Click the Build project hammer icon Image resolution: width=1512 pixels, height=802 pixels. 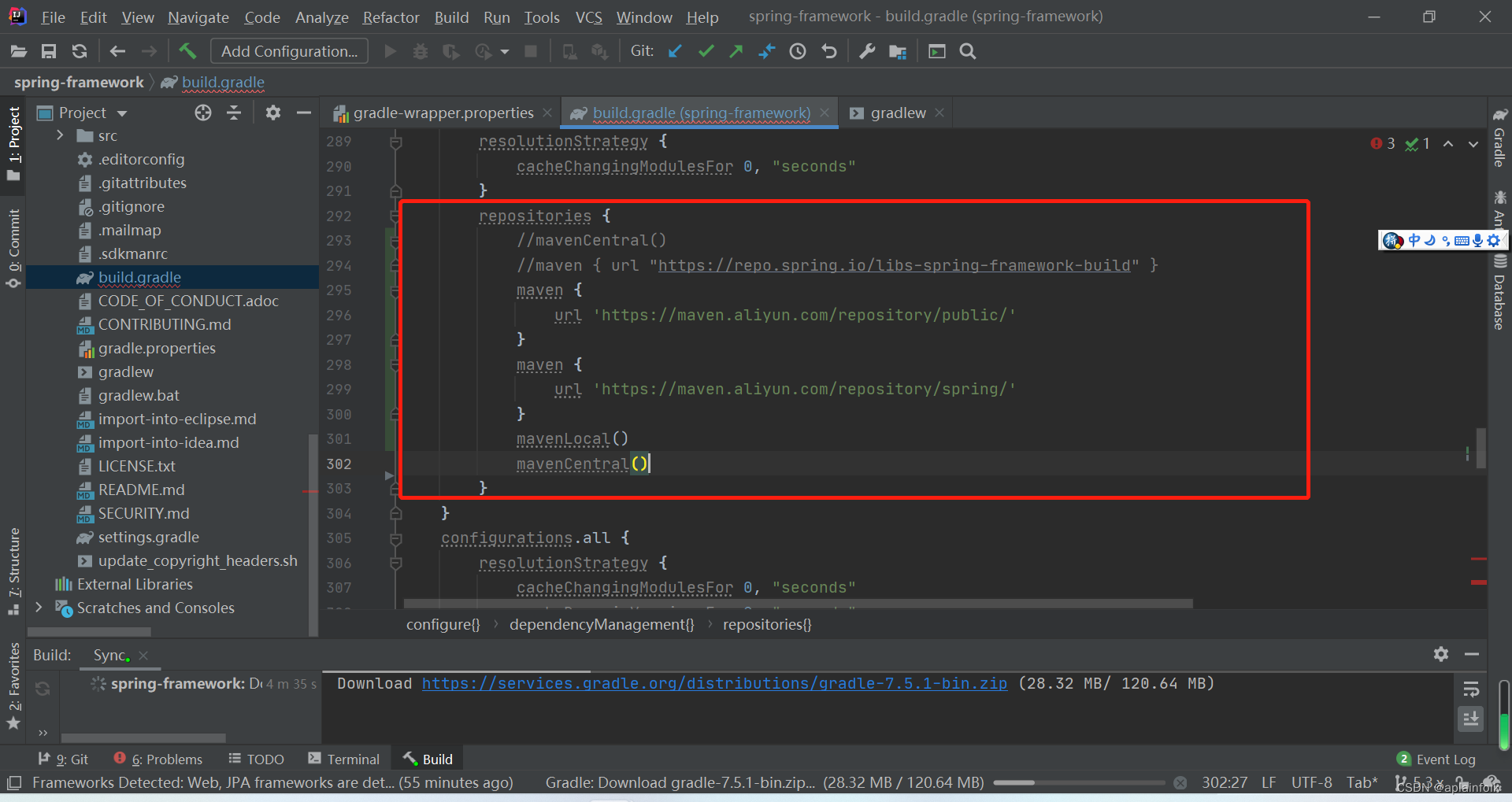[187, 51]
